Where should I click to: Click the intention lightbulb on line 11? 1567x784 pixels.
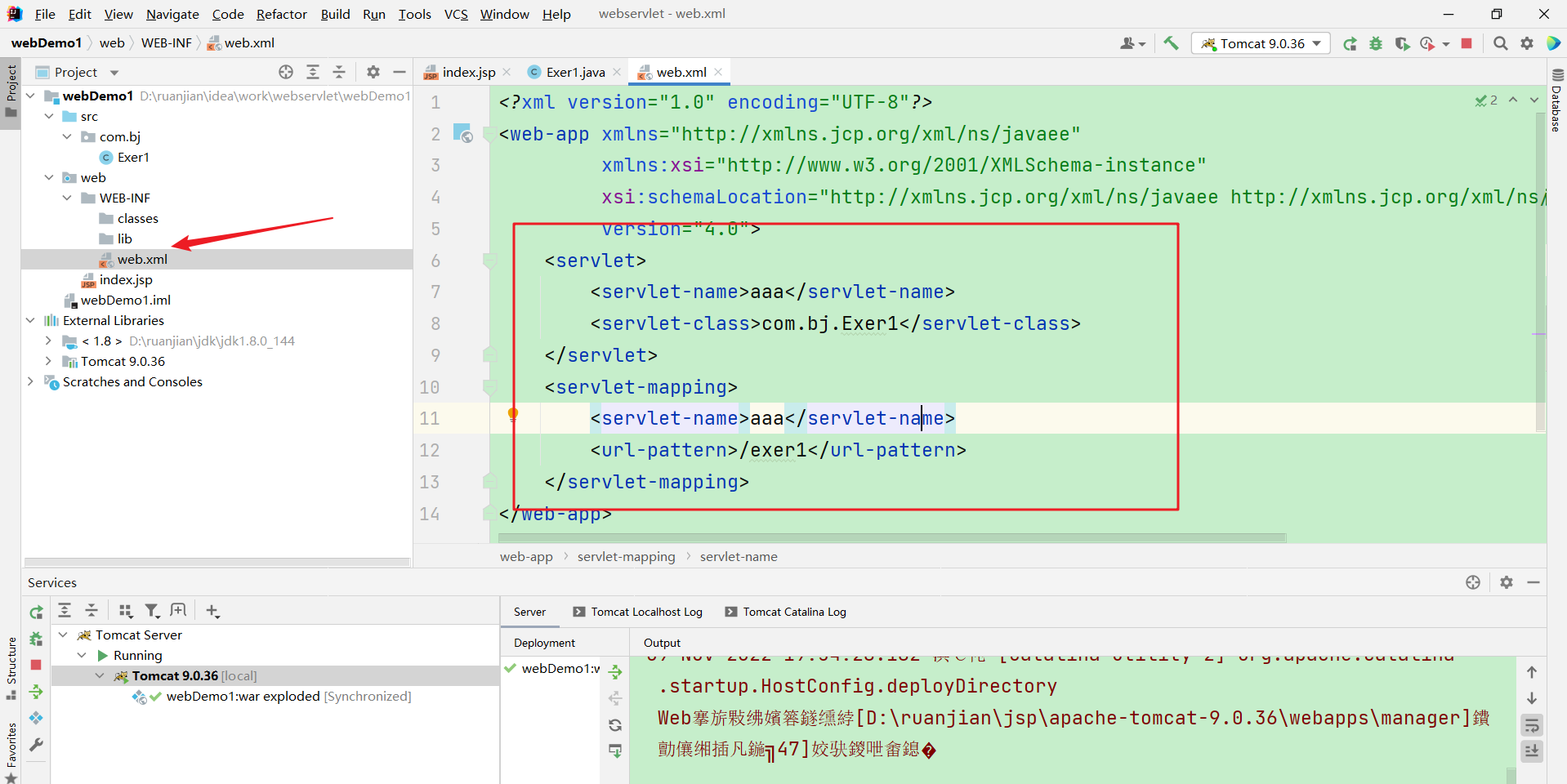coord(513,415)
